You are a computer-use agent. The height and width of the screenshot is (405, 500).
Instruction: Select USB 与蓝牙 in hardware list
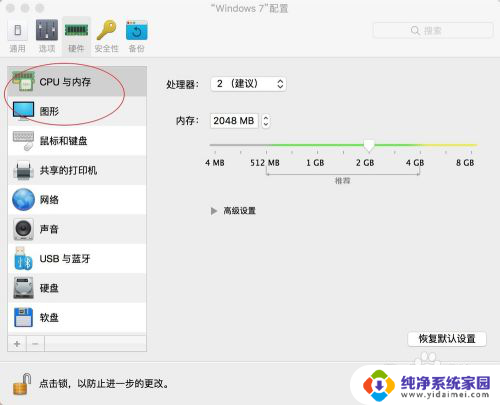tap(77, 258)
